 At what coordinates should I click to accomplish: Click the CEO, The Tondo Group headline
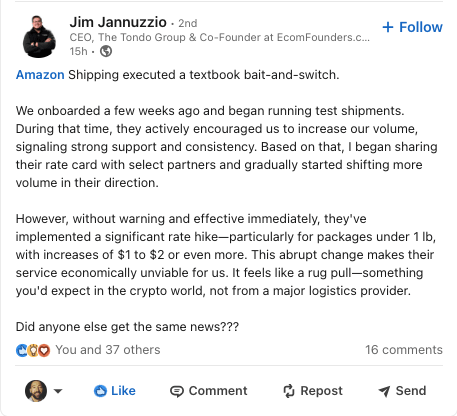219,37
